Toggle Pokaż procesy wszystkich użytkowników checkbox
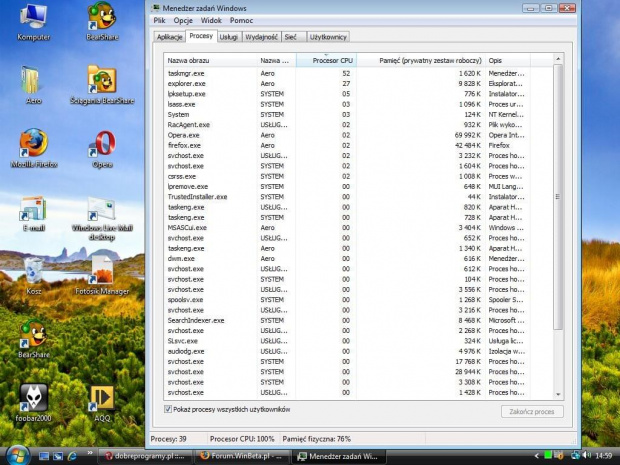Image resolution: width=620 pixels, height=465 pixels. point(168,409)
